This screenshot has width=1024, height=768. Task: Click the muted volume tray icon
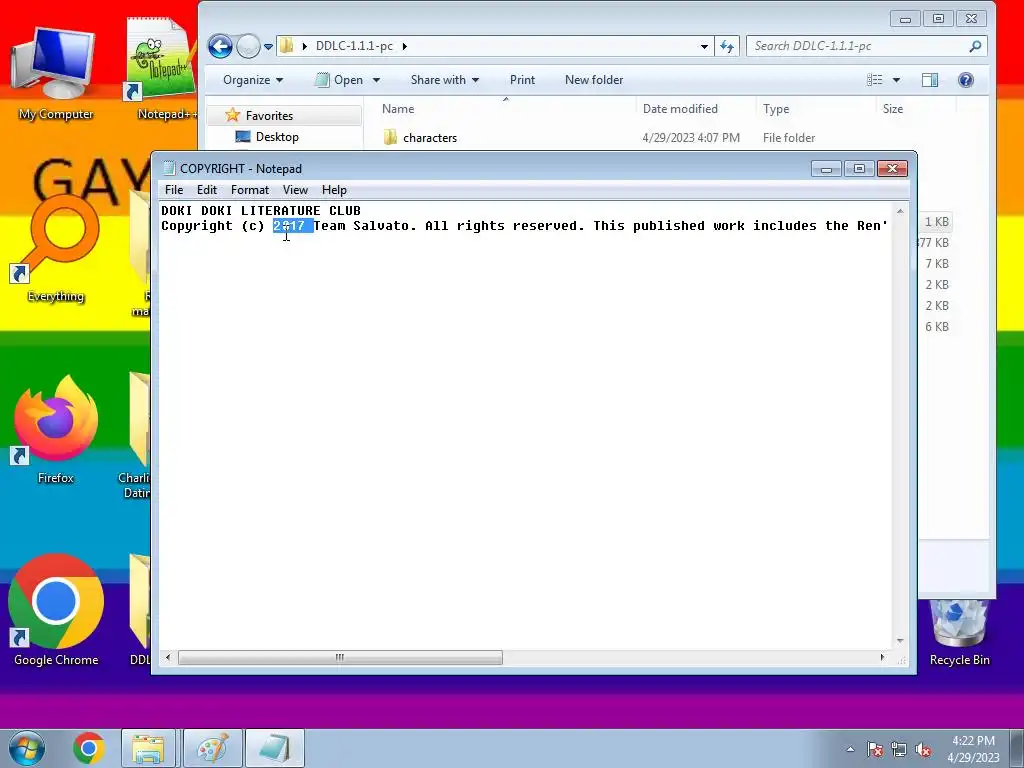[x=923, y=749]
